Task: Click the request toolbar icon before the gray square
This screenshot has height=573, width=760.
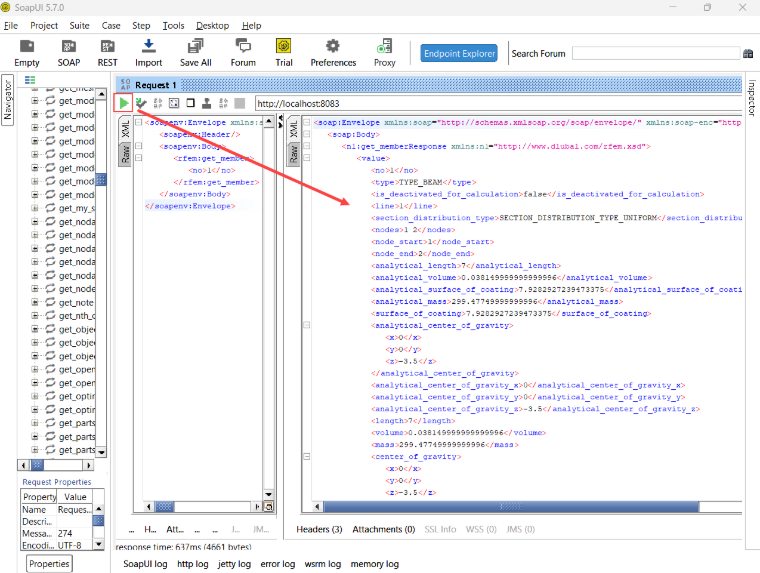Action: coord(223,103)
